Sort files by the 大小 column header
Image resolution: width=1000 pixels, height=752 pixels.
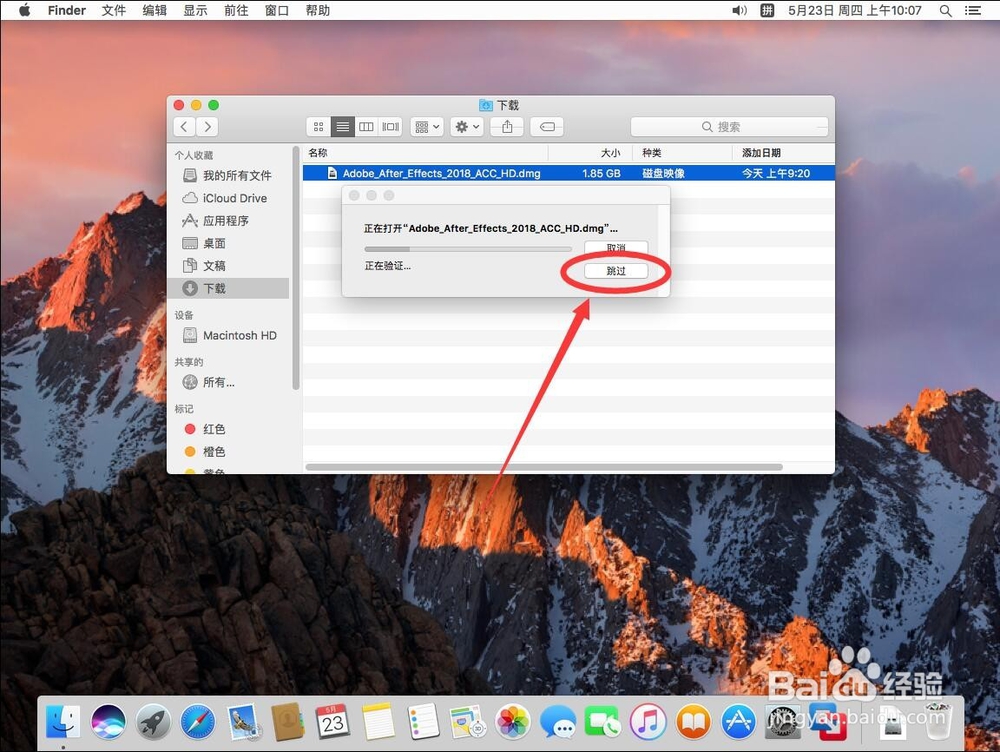coord(591,153)
